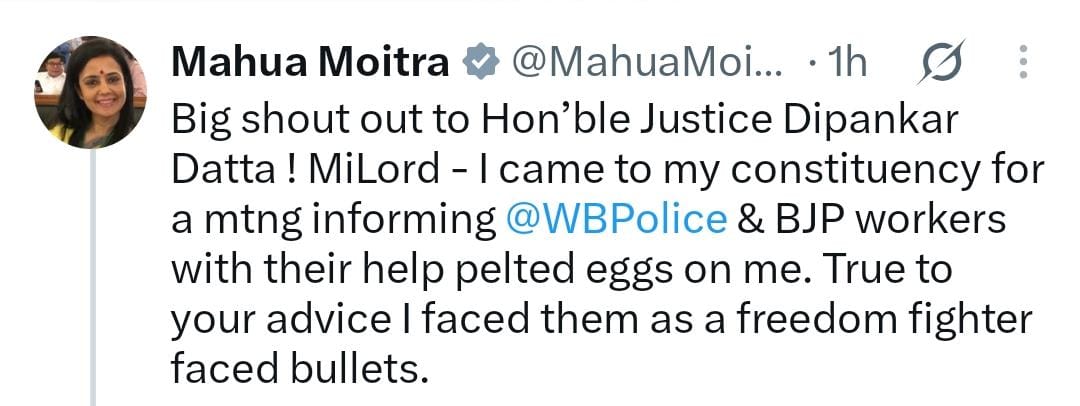Open the Grok explain-post icon

pyautogui.click(x=942, y=62)
